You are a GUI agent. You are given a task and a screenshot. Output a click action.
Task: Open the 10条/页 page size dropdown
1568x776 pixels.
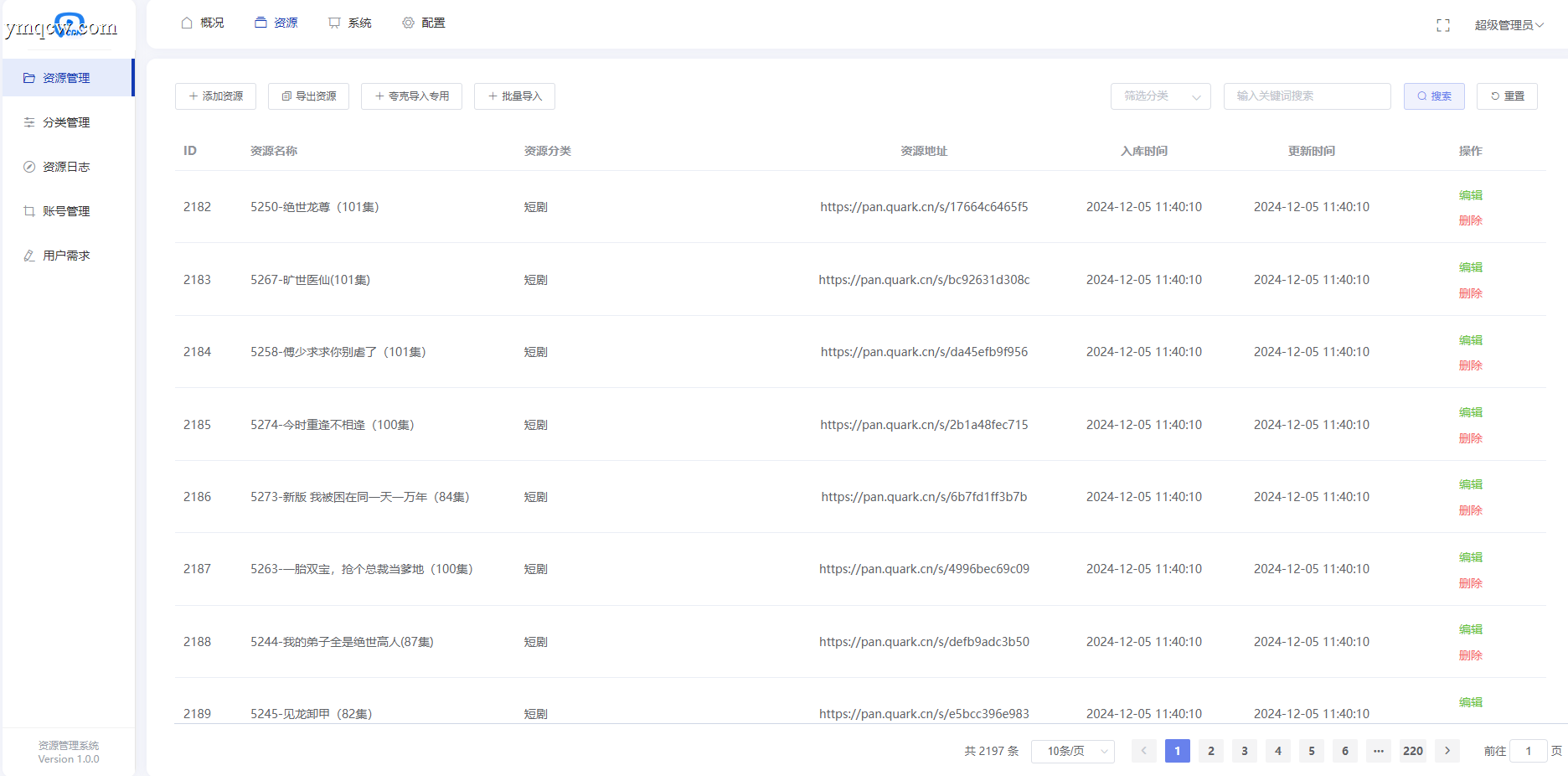1072,751
